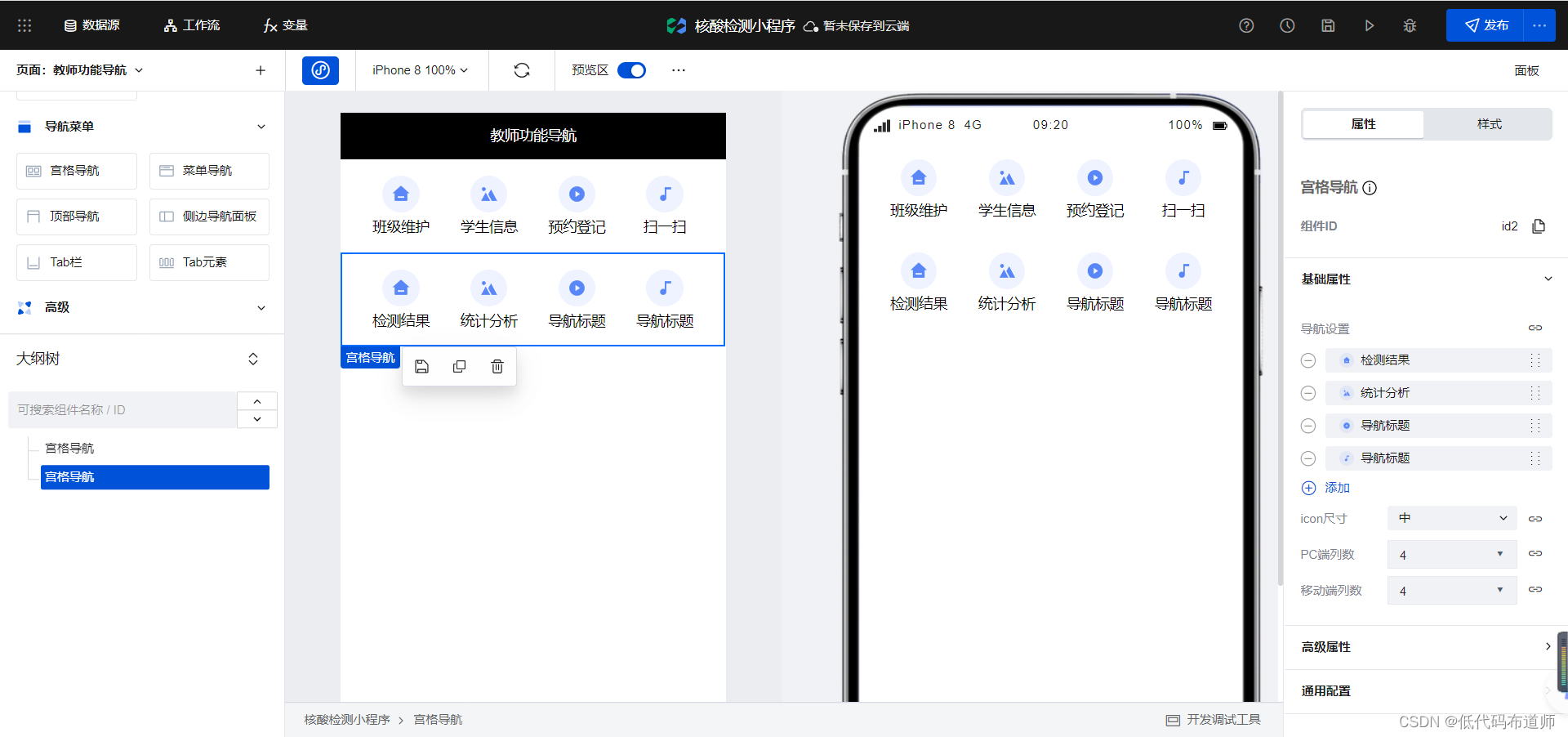This screenshot has width=1568, height=737.
Task: Click the bind link icon for 导航设置
Action: pos(1535,328)
